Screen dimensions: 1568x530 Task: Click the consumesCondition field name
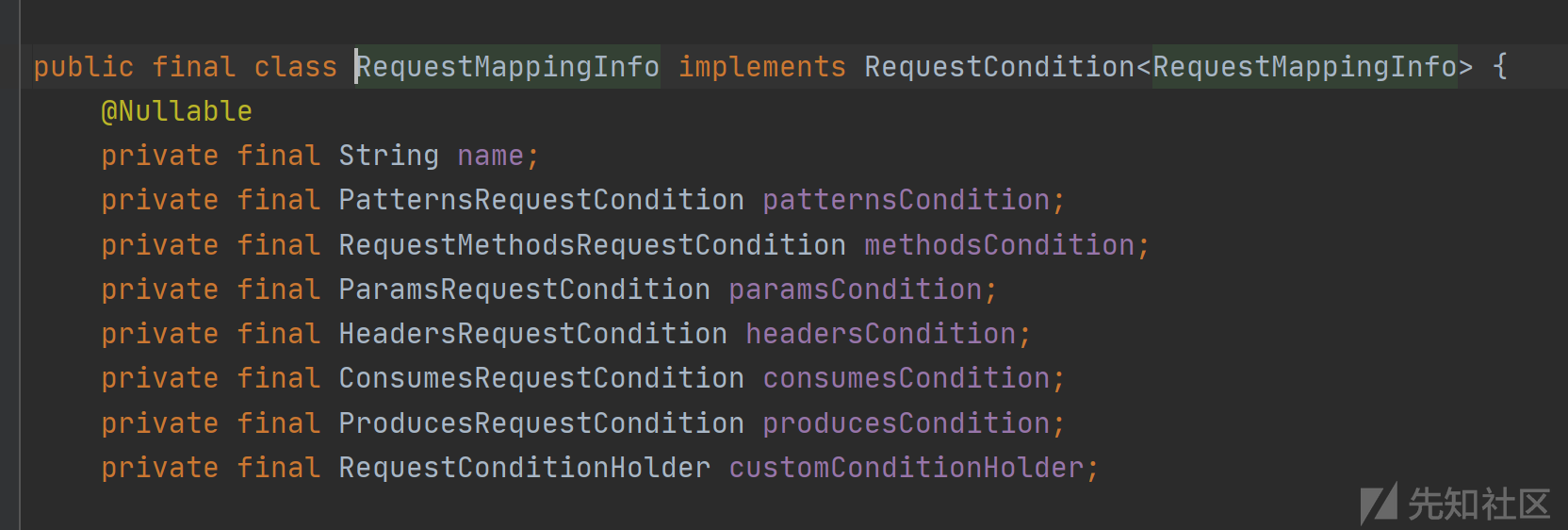(x=906, y=378)
